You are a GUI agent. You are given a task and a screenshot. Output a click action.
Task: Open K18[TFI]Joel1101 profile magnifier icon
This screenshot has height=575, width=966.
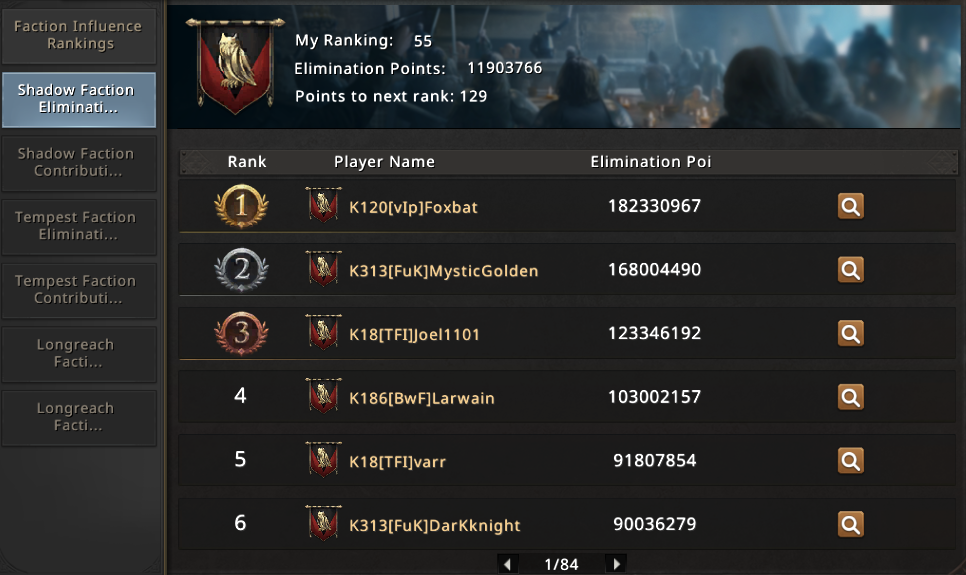pyautogui.click(x=851, y=333)
